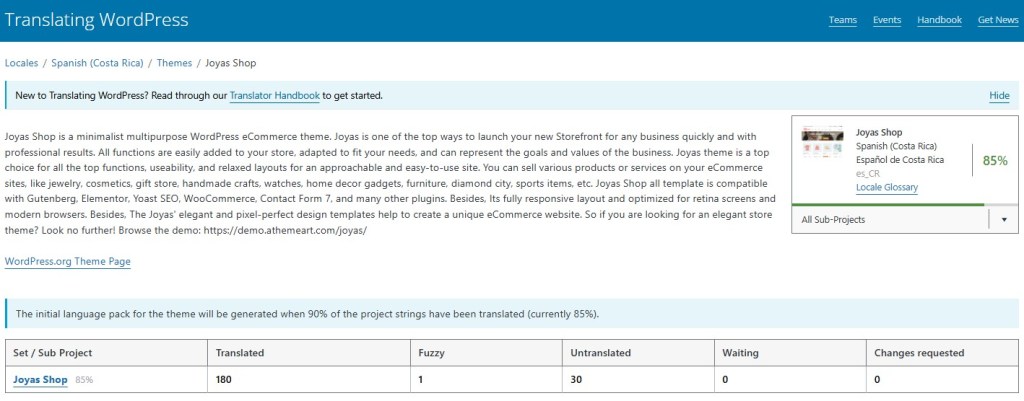
Task: Open the Handbook menu link
Action: [939, 20]
